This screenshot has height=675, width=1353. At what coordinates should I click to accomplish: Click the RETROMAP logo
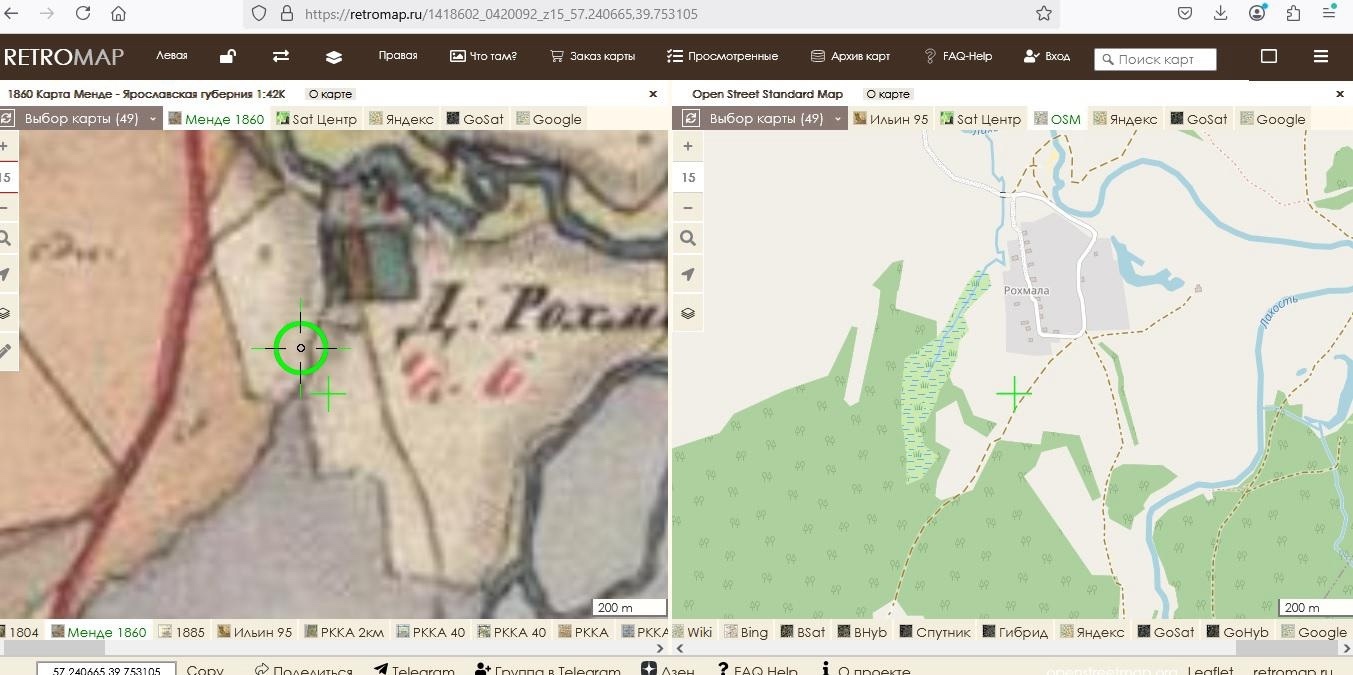(x=64, y=57)
